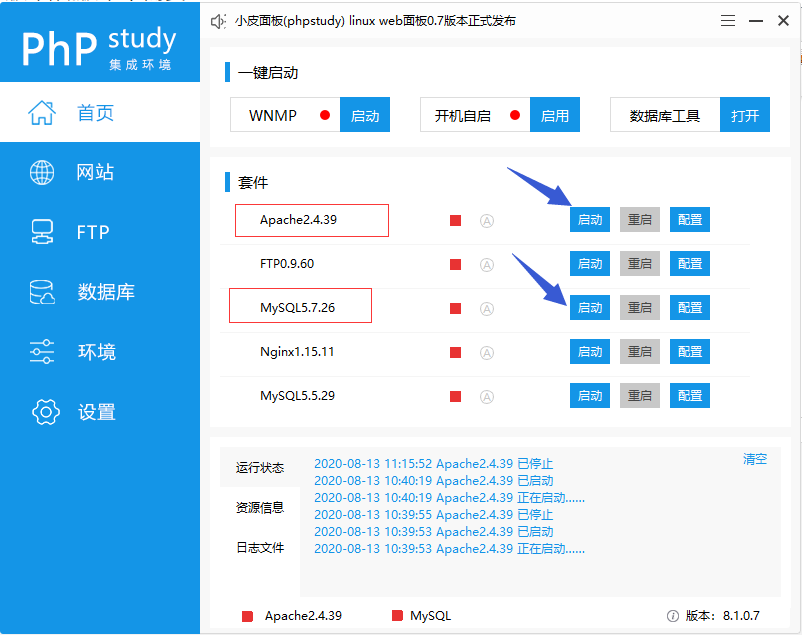The height and width of the screenshot is (635, 802).
Task: Click the settings gear icon
Action: (46, 412)
